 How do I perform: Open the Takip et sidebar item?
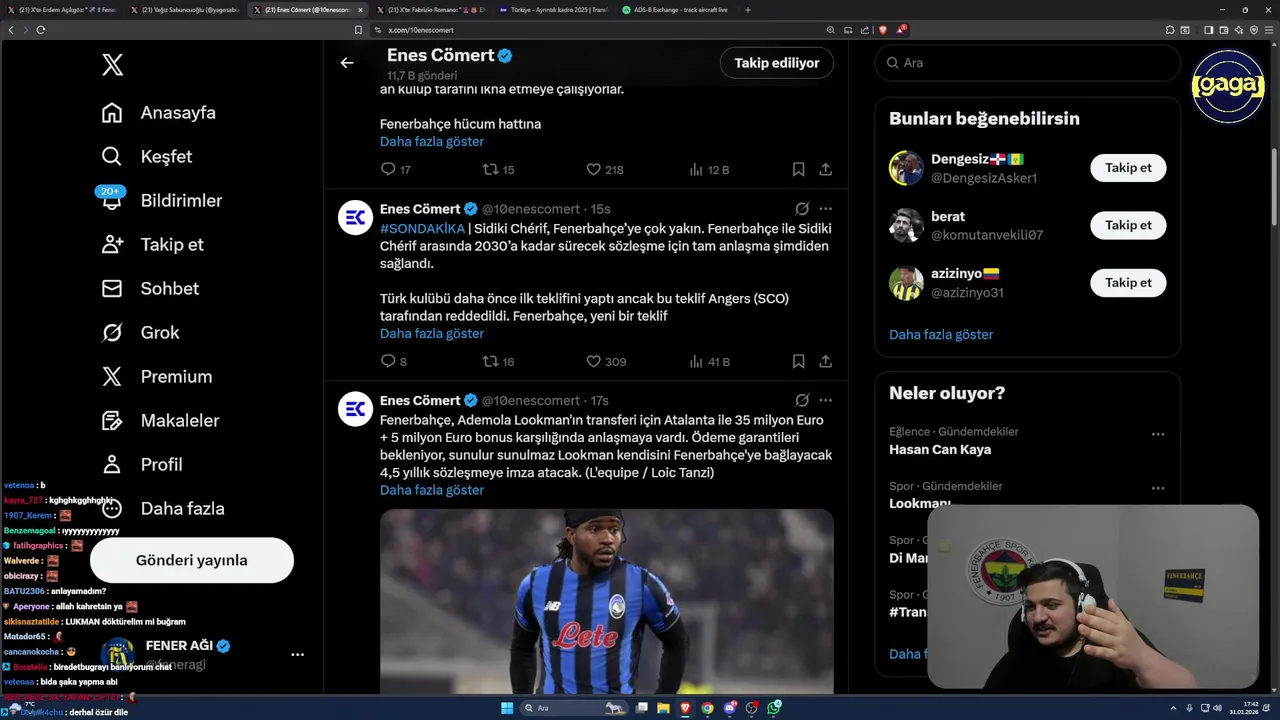(x=152, y=245)
